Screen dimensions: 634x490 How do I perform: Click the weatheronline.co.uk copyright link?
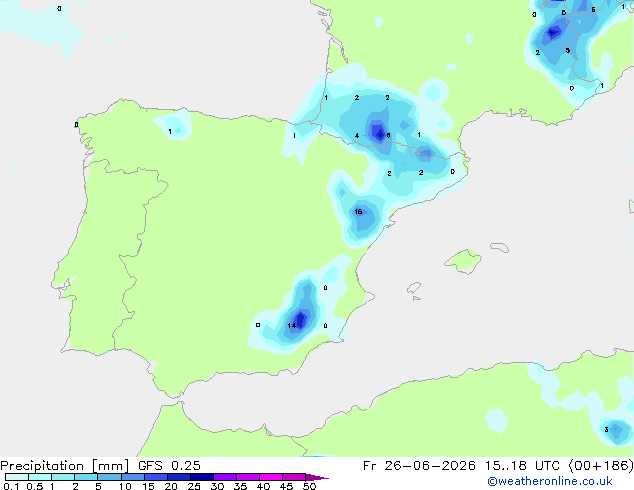click(549, 481)
